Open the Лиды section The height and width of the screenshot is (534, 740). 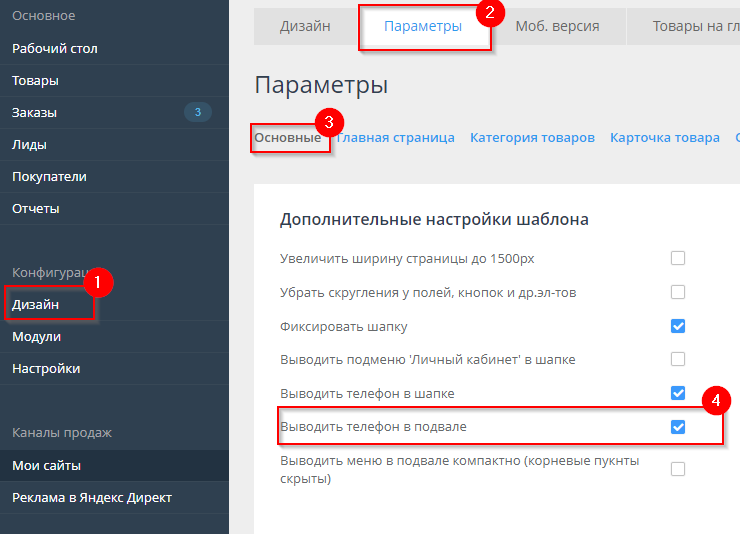[29, 144]
